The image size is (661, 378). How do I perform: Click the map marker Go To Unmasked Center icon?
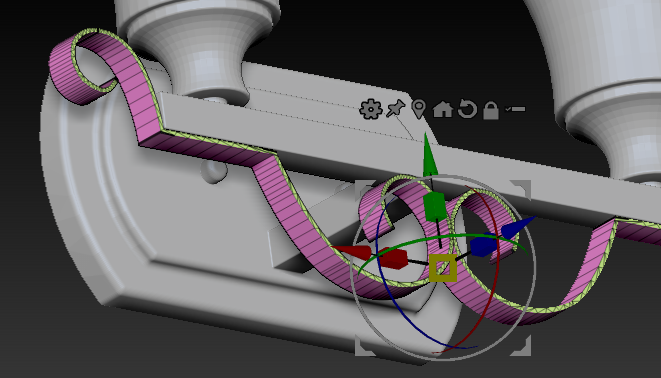(x=419, y=109)
